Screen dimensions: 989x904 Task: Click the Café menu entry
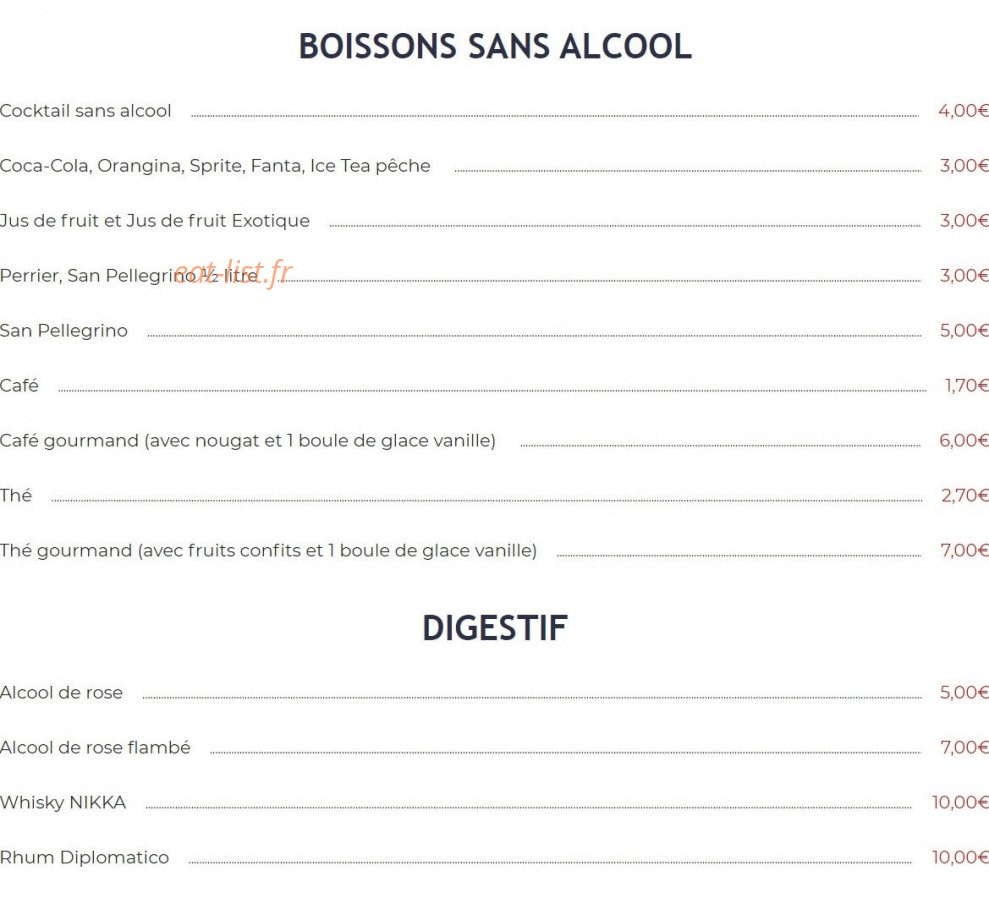click(x=20, y=385)
